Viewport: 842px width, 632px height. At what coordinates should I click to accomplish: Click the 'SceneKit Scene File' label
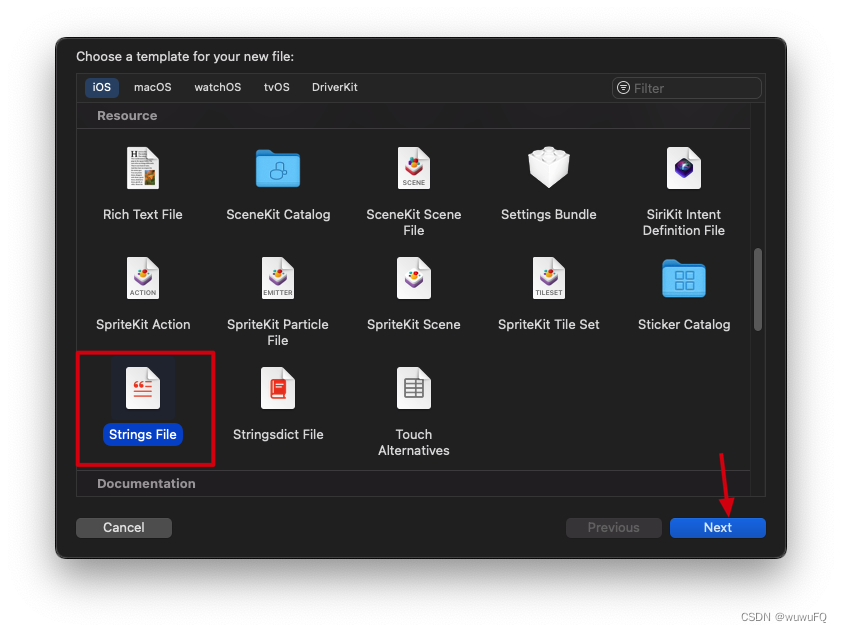pyautogui.click(x=413, y=222)
